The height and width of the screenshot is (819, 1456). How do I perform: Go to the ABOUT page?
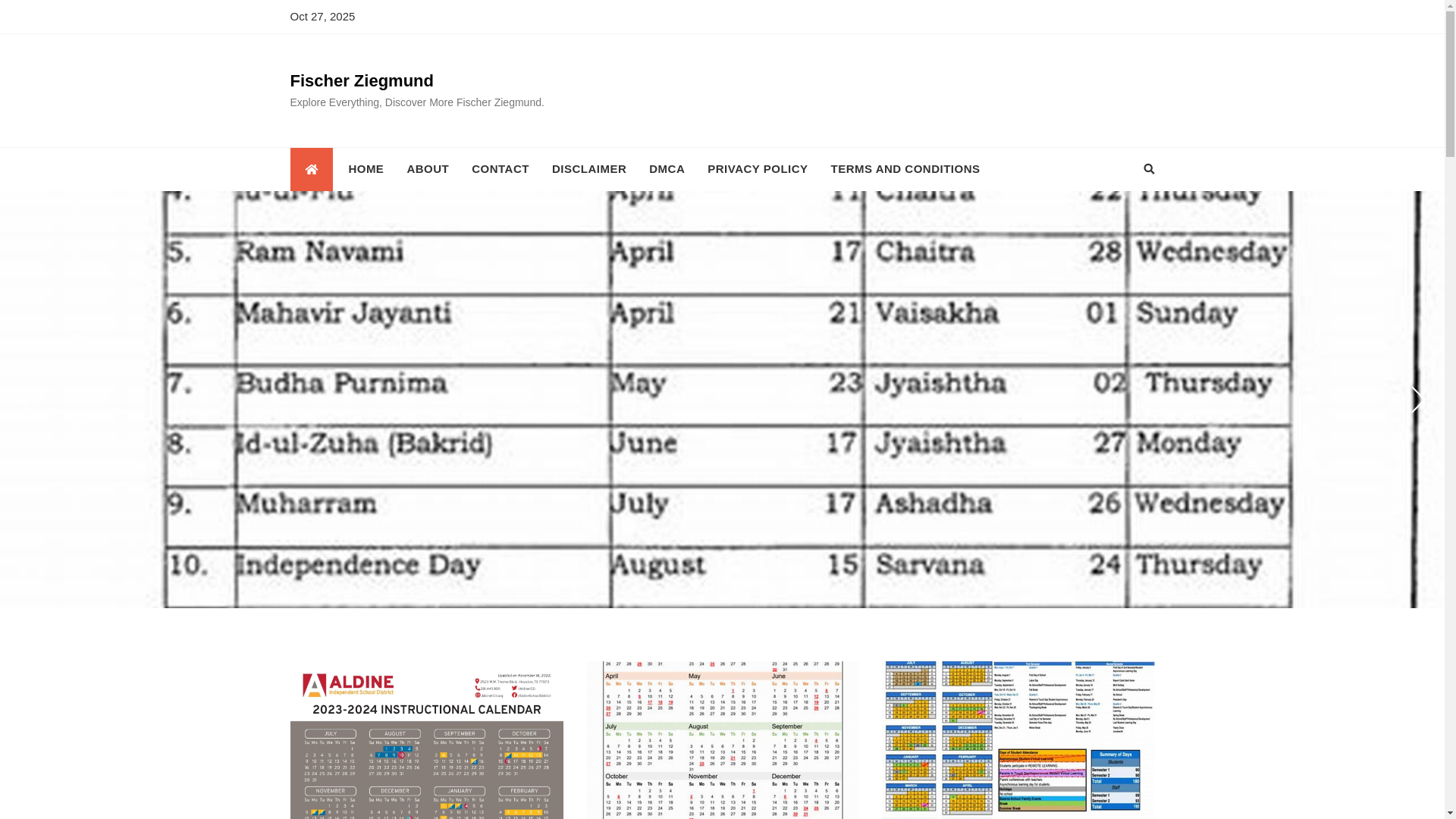point(427,169)
